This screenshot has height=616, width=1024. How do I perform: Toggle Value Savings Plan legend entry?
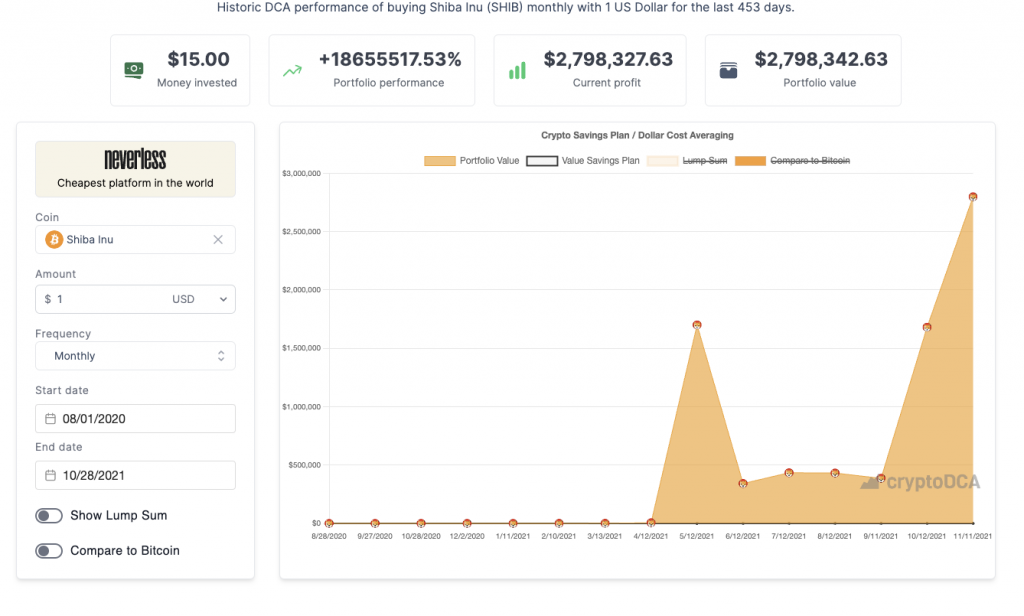pyautogui.click(x=583, y=161)
